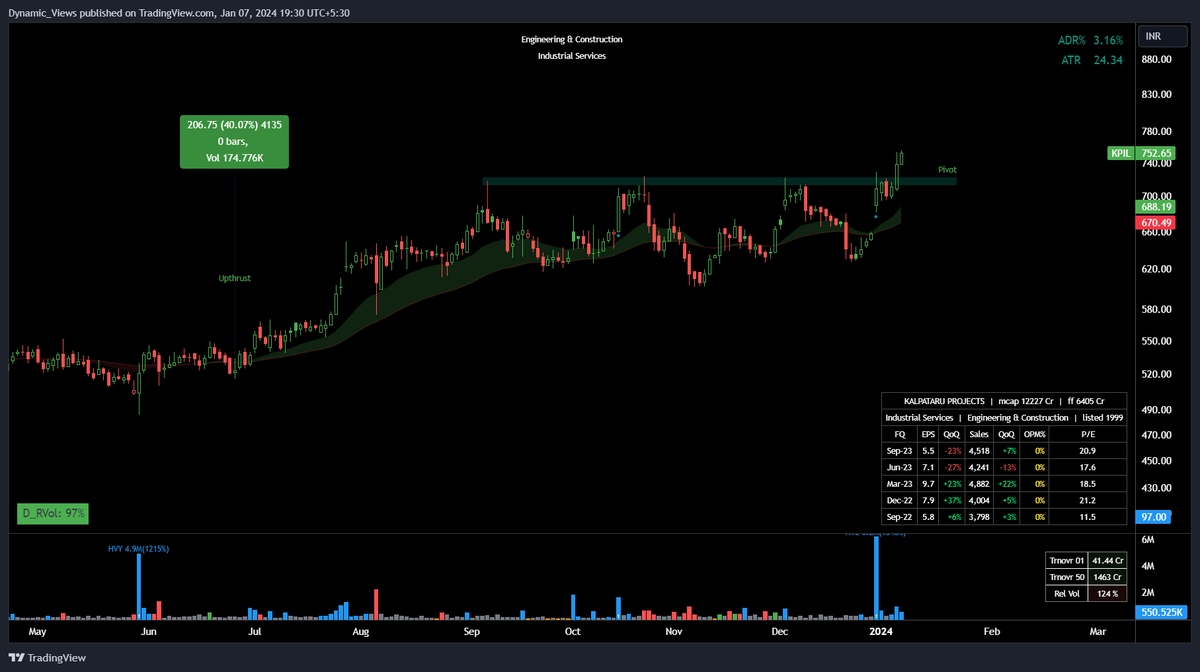Click the D_RVol: 97% indicator label
Image resolution: width=1200 pixels, height=672 pixels.
tap(55, 513)
